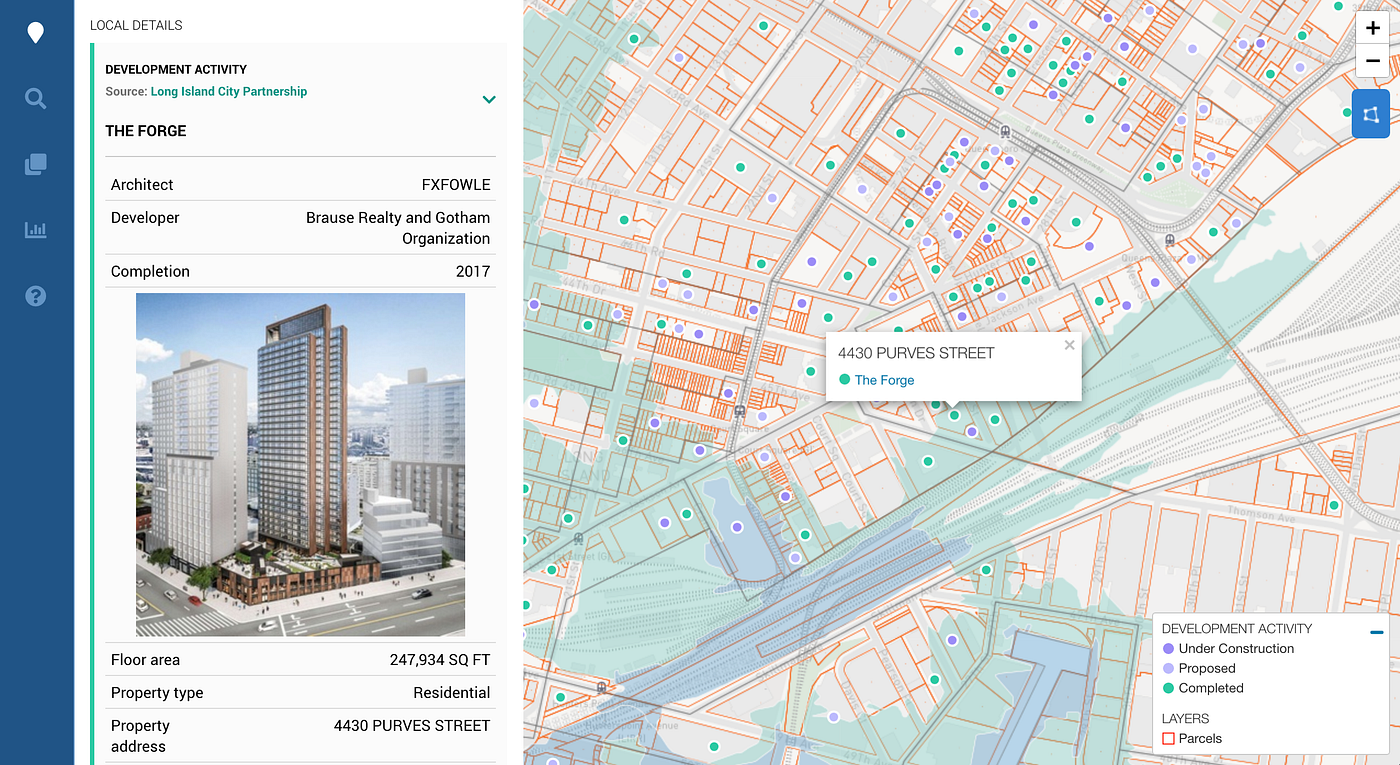
Task: Zoom out the map with minus button
Action: point(1372,62)
